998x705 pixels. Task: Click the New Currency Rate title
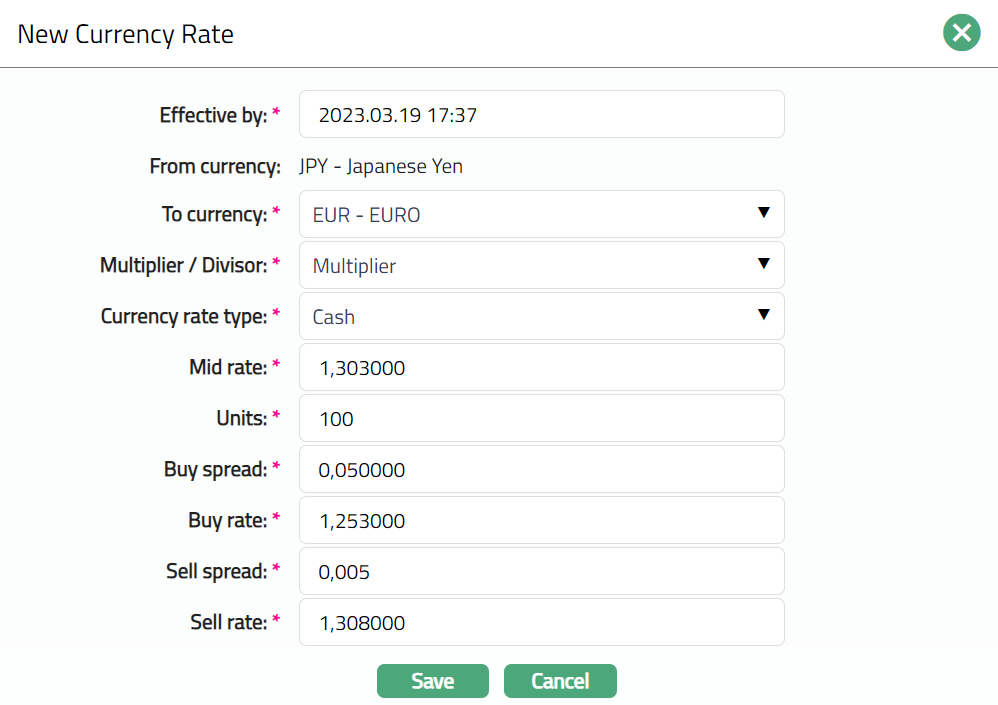pos(126,34)
